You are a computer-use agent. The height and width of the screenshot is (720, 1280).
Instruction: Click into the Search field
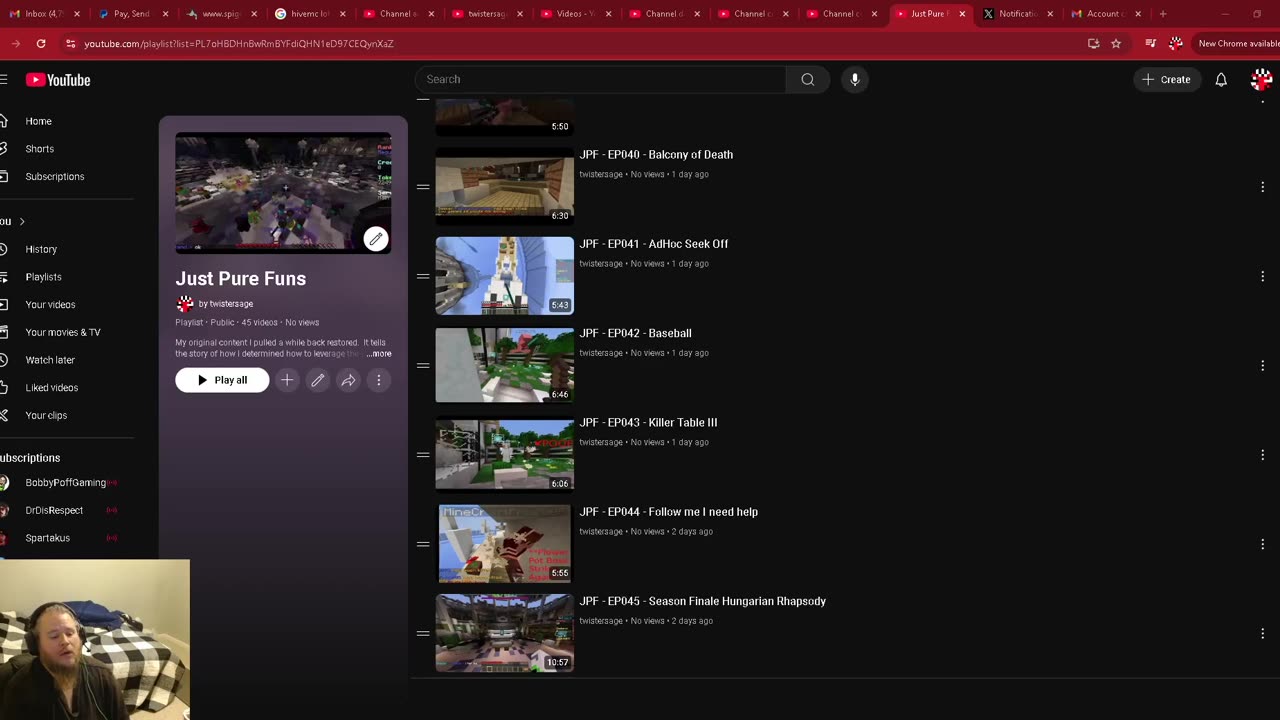600,79
